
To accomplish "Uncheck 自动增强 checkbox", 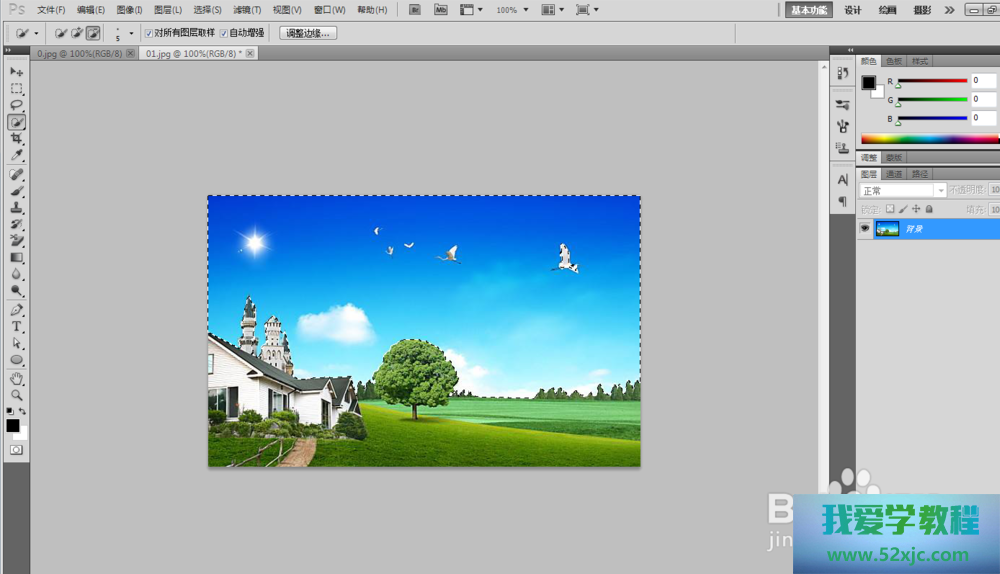I will coord(224,33).
